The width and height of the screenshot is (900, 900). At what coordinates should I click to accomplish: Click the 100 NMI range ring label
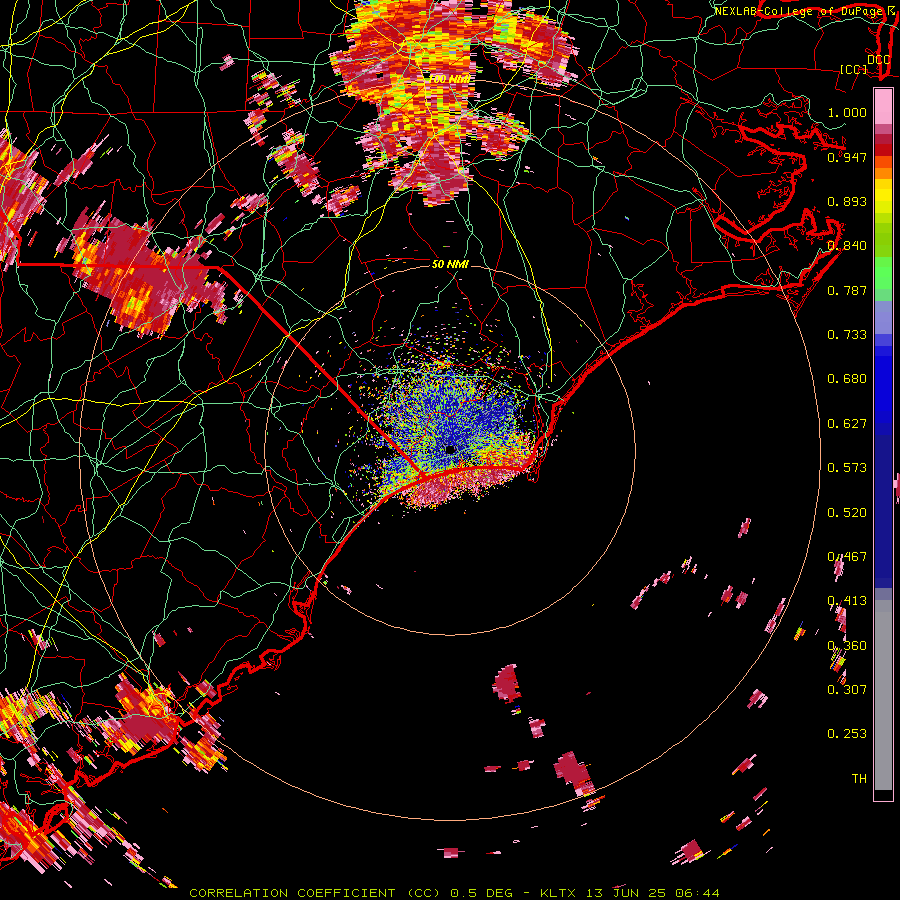point(449,79)
